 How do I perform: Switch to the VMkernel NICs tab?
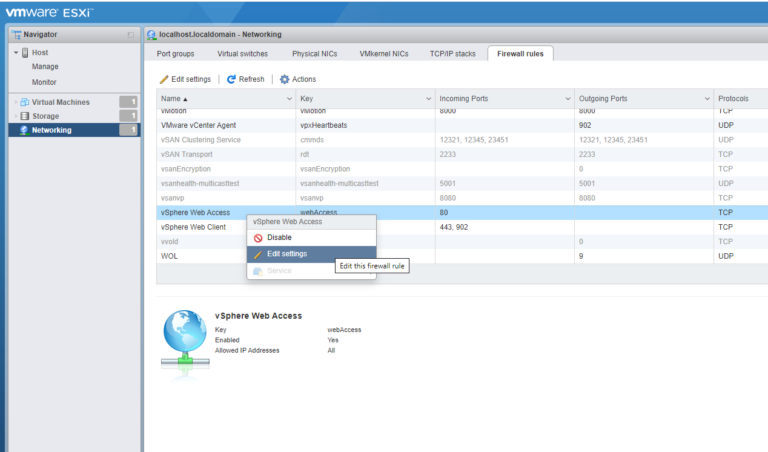[x=384, y=54]
